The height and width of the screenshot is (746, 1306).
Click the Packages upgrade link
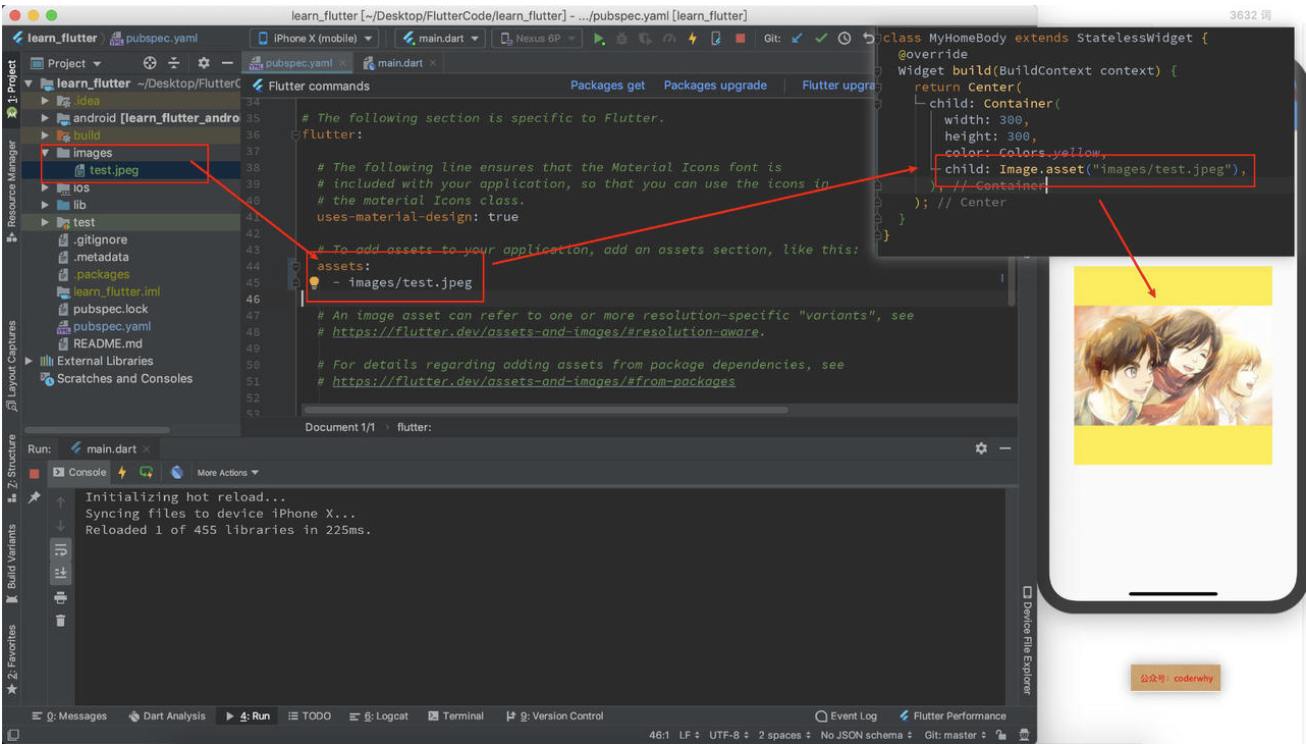(x=715, y=86)
